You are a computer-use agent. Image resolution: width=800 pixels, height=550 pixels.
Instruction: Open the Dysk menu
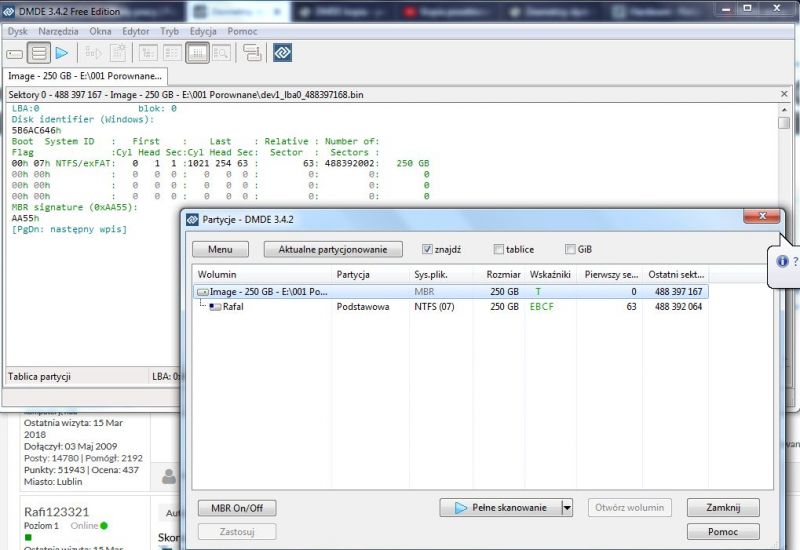pyautogui.click(x=17, y=31)
